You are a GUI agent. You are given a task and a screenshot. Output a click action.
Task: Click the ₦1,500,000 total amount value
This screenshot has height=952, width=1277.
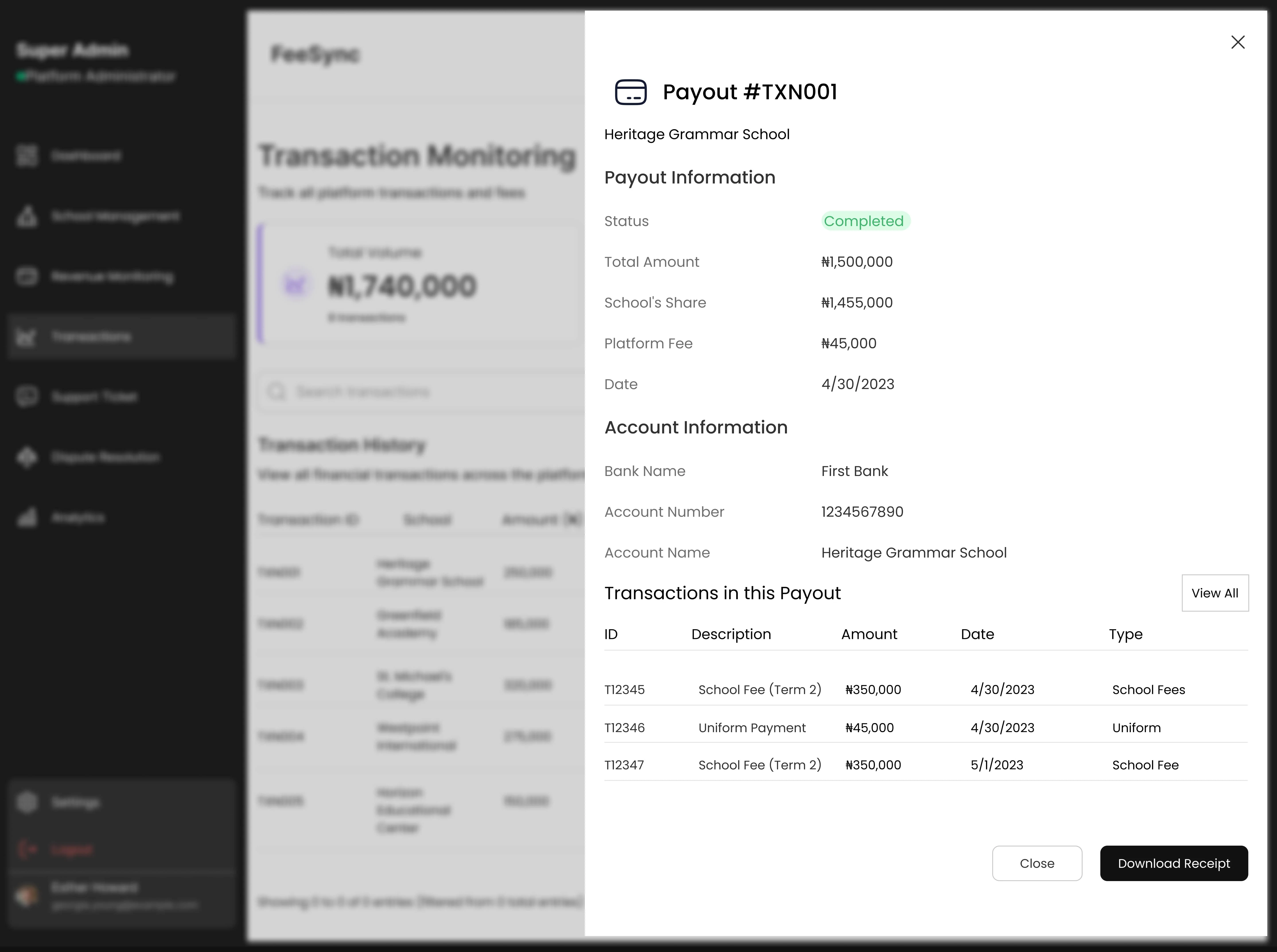pos(857,262)
